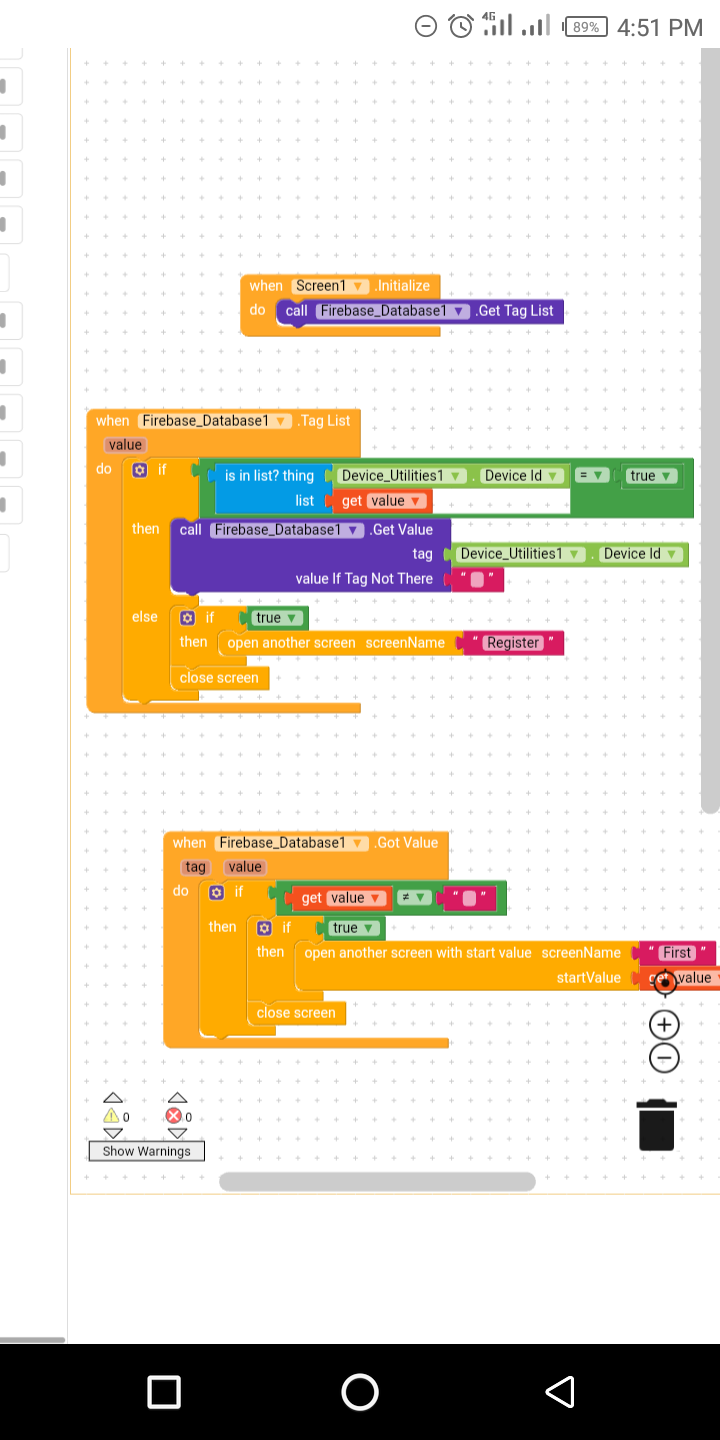The height and width of the screenshot is (1440, 720).
Task: Click the horizontal workspace scrollbar
Action: pos(377,1182)
